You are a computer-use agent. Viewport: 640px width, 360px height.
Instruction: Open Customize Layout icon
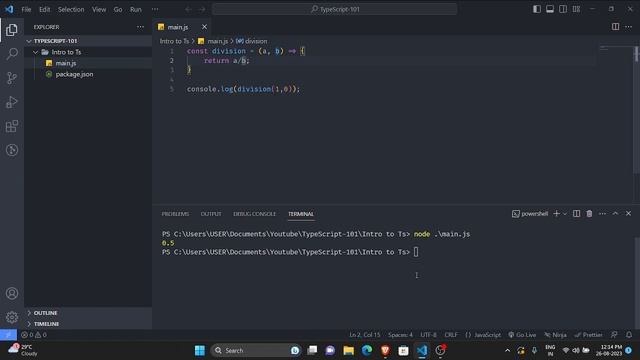click(x=576, y=9)
